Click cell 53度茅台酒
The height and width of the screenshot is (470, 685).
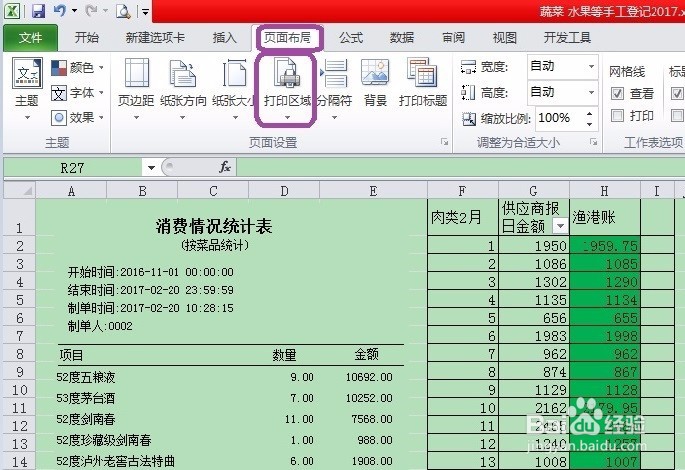click(x=86, y=398)
